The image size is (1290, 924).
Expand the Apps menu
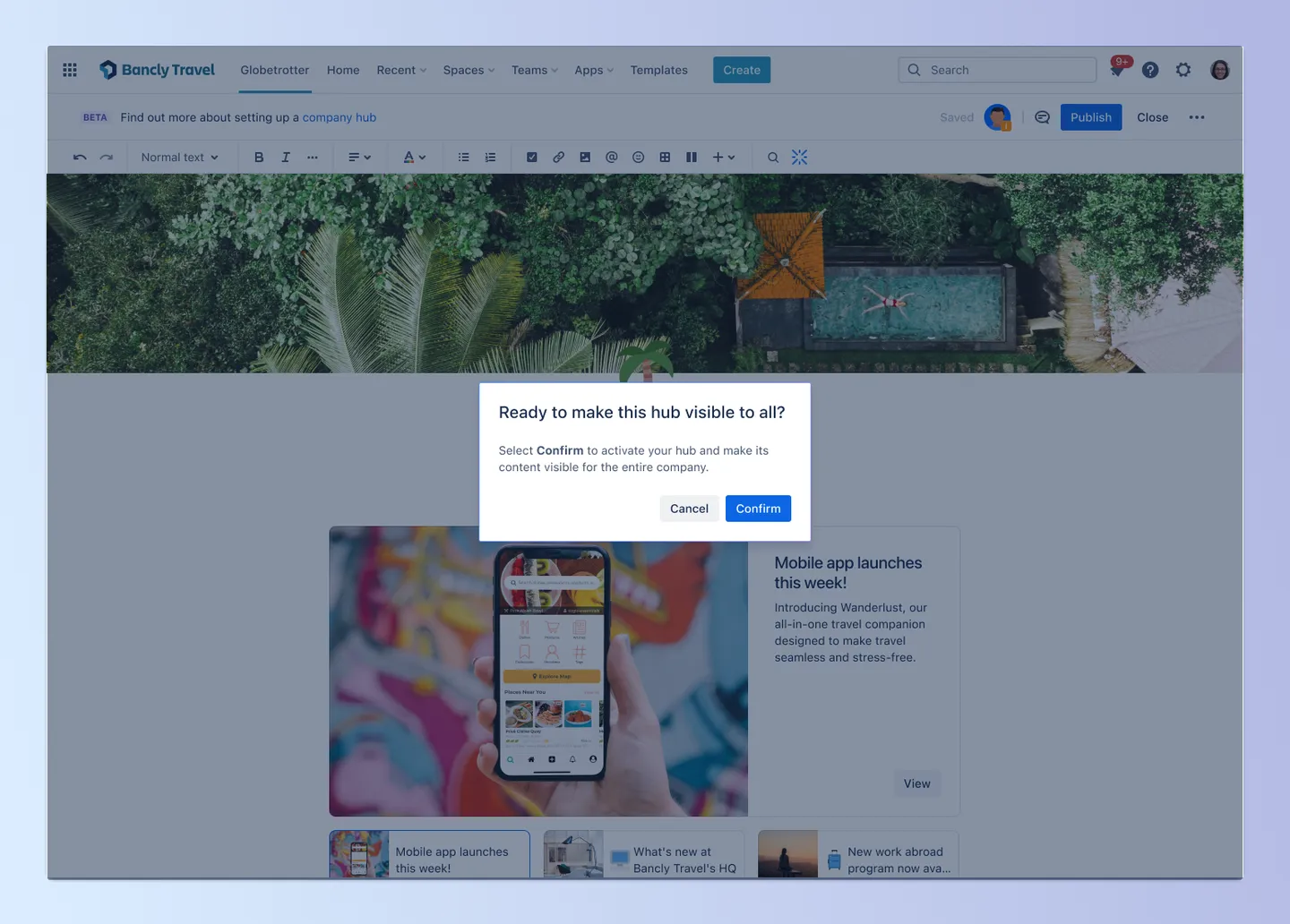point(594,70)
